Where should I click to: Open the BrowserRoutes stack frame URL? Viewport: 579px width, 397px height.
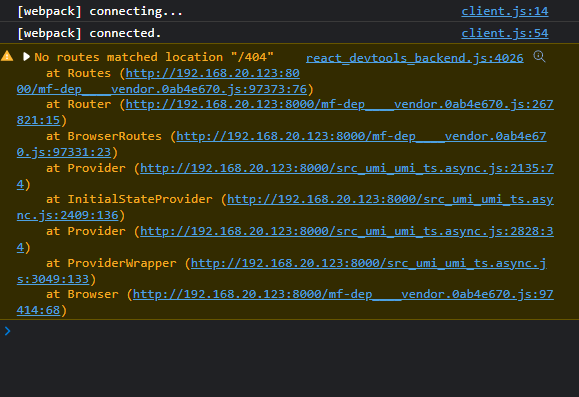tap(361, 136)
